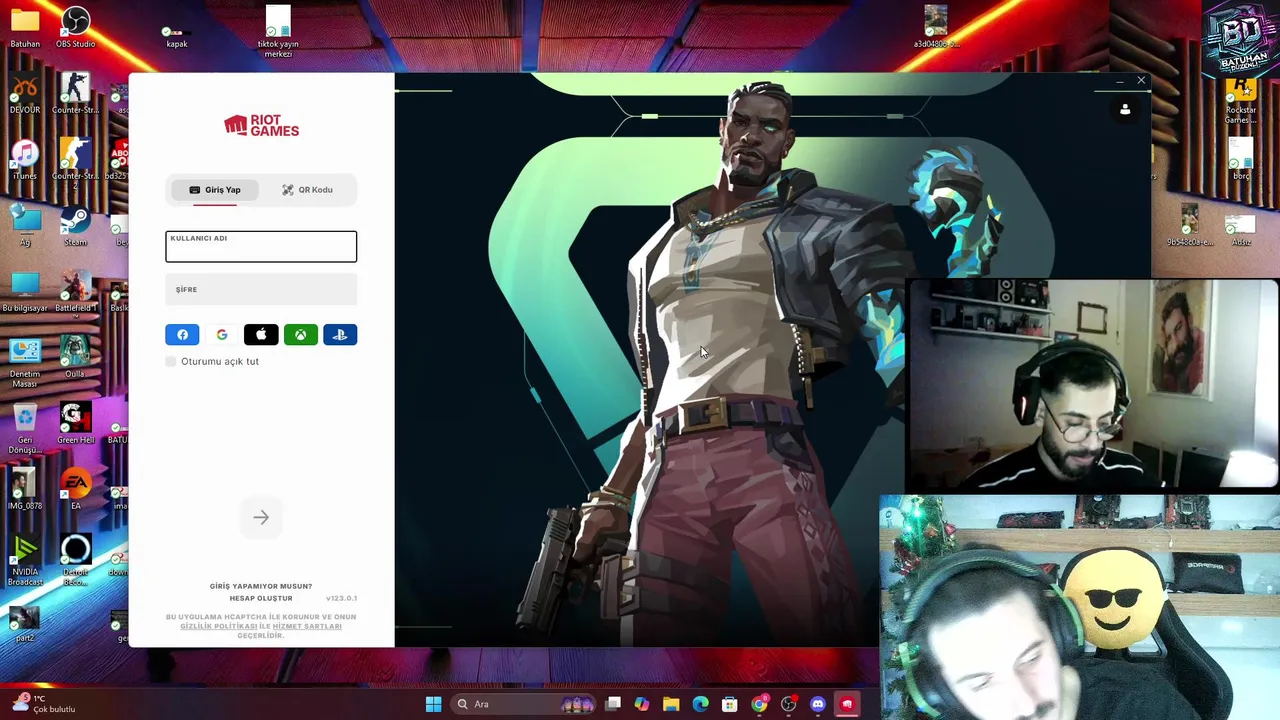Screen dimensions: 1280x720
Task: Click the arrow login submit button
Action: [x=261, y=517]
